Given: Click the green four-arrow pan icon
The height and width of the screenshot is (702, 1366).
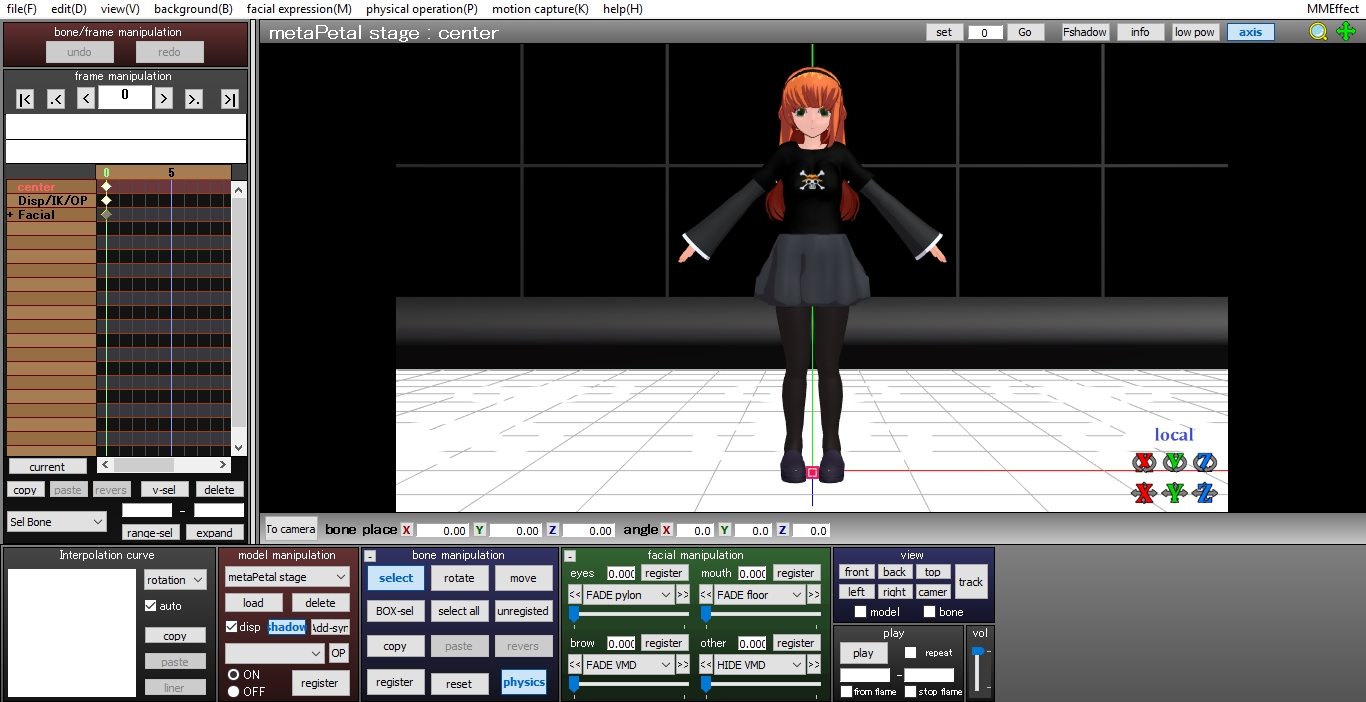Looking at the screenshot, I should pos(1345,32).
